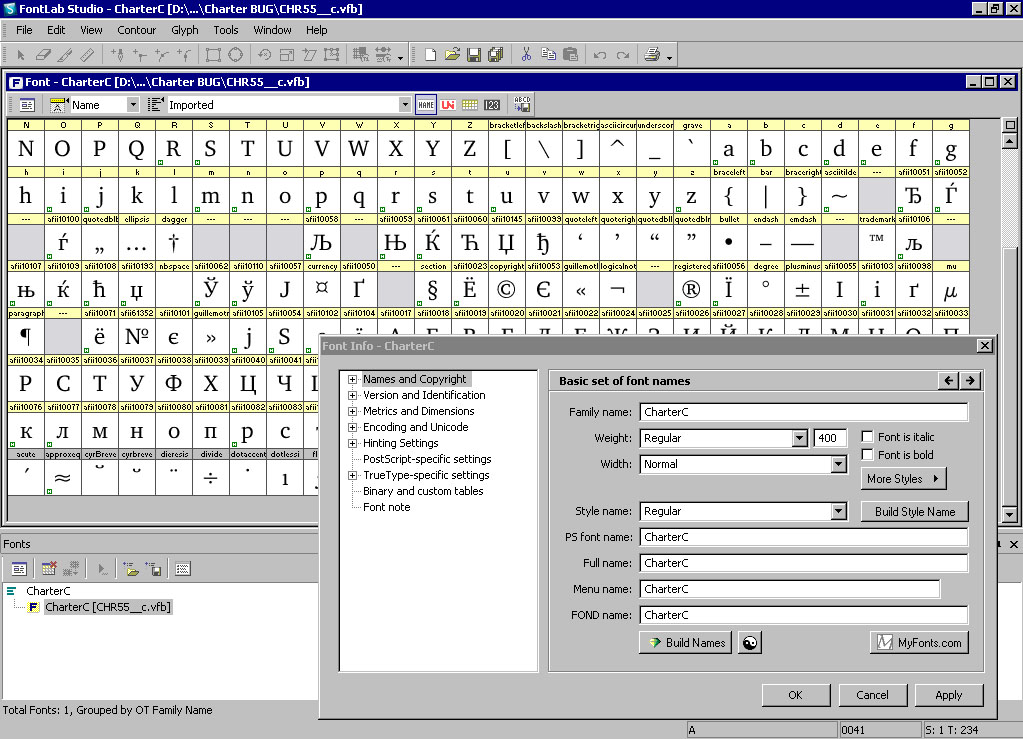Toggle the NAME glyph mode button

(426, 104)
